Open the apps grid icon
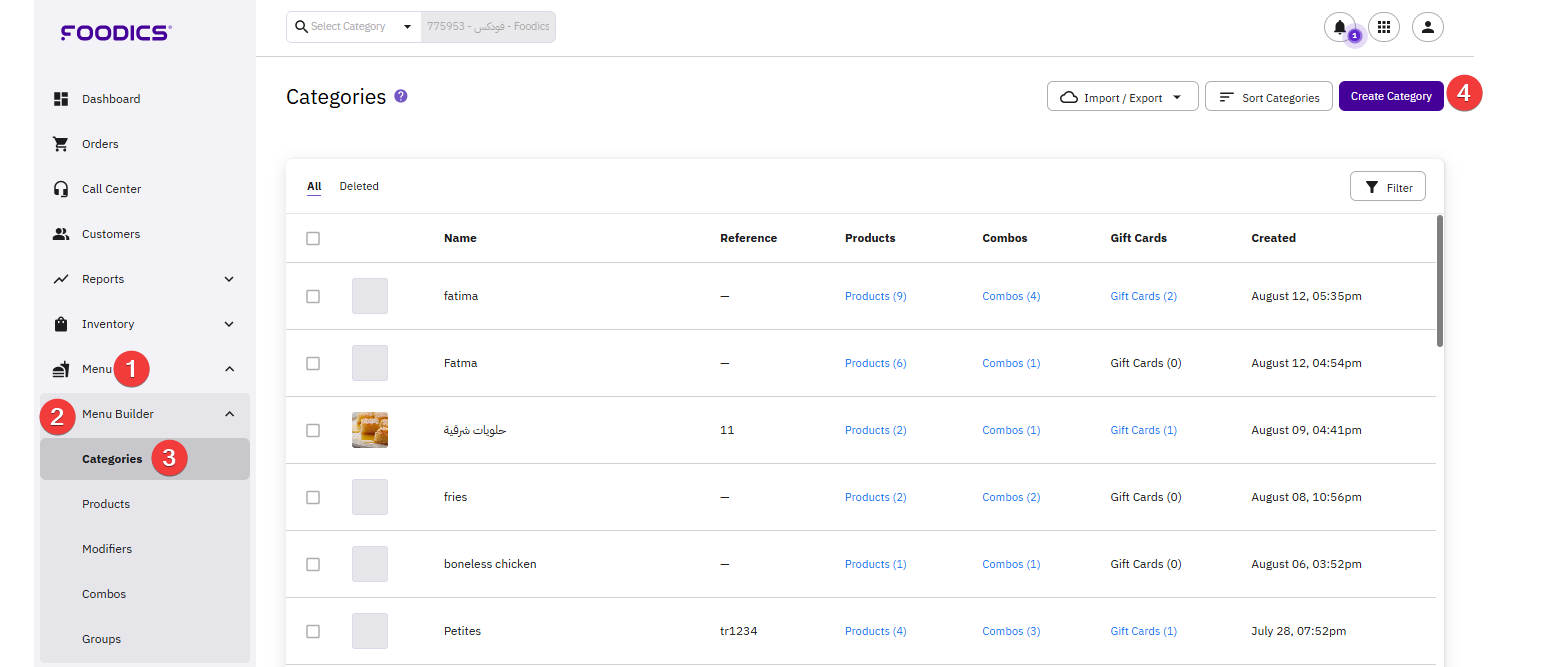 pos(1384,27)
